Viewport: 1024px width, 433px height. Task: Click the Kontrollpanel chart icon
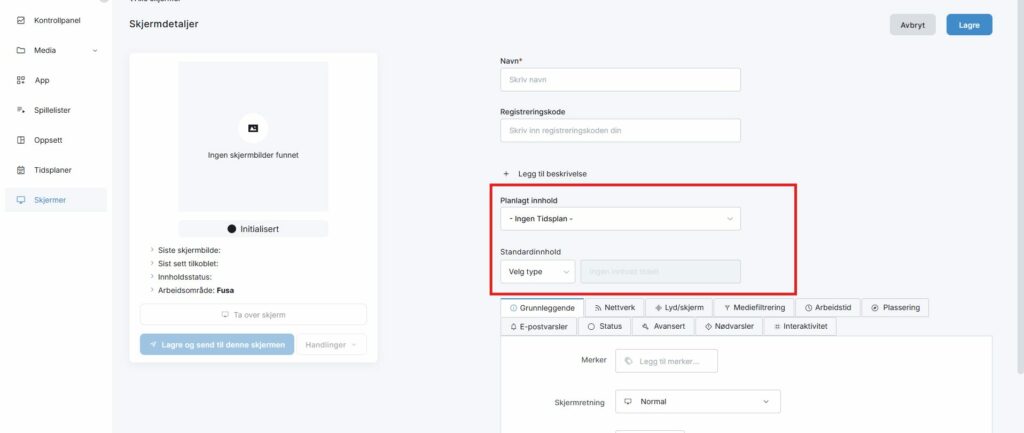[x=20, y=20]
